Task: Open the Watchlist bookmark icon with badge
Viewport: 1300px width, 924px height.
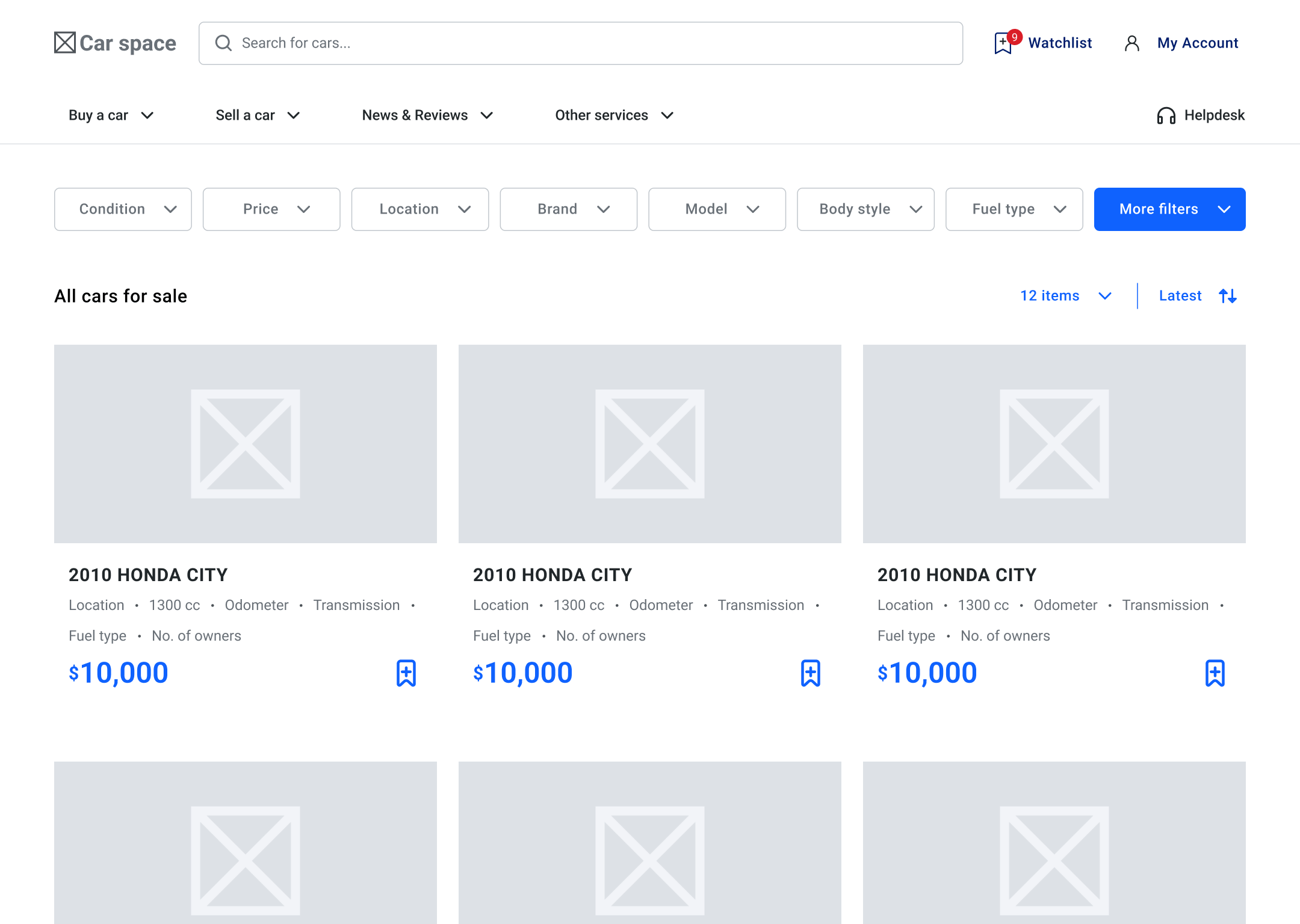Action: 1007,42
